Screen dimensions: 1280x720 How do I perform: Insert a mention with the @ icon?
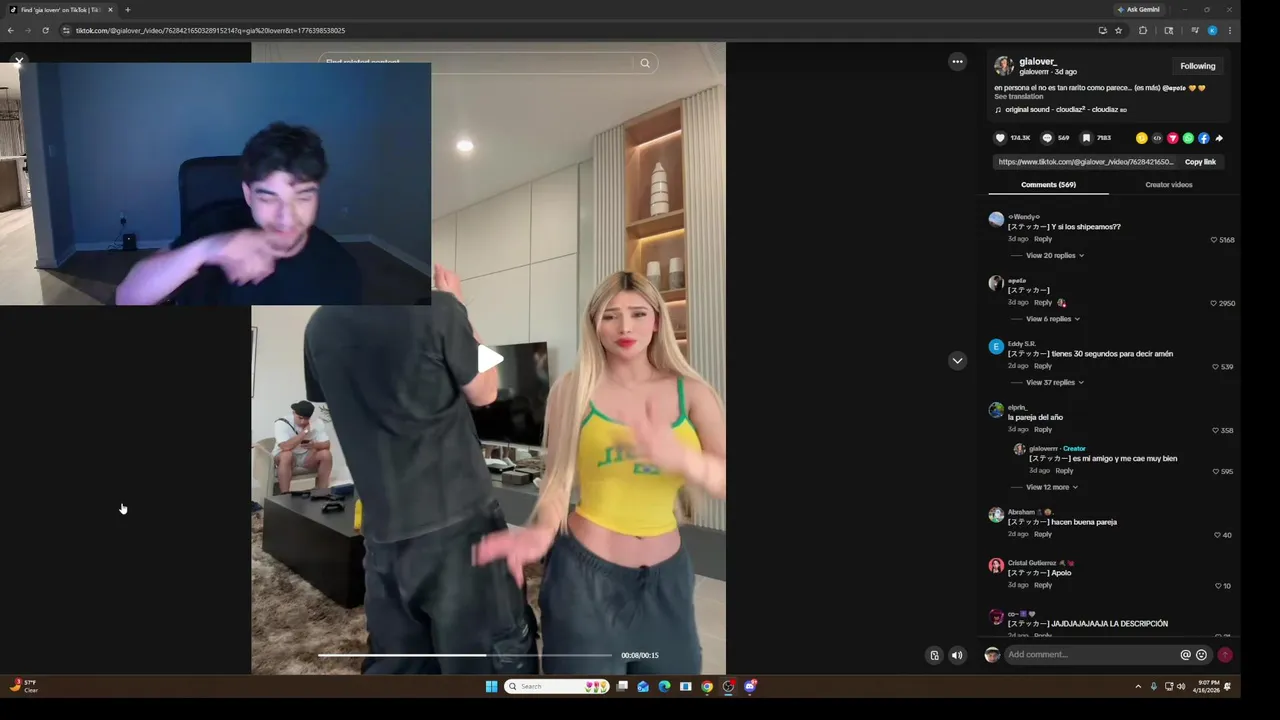tap(1185, 655)
